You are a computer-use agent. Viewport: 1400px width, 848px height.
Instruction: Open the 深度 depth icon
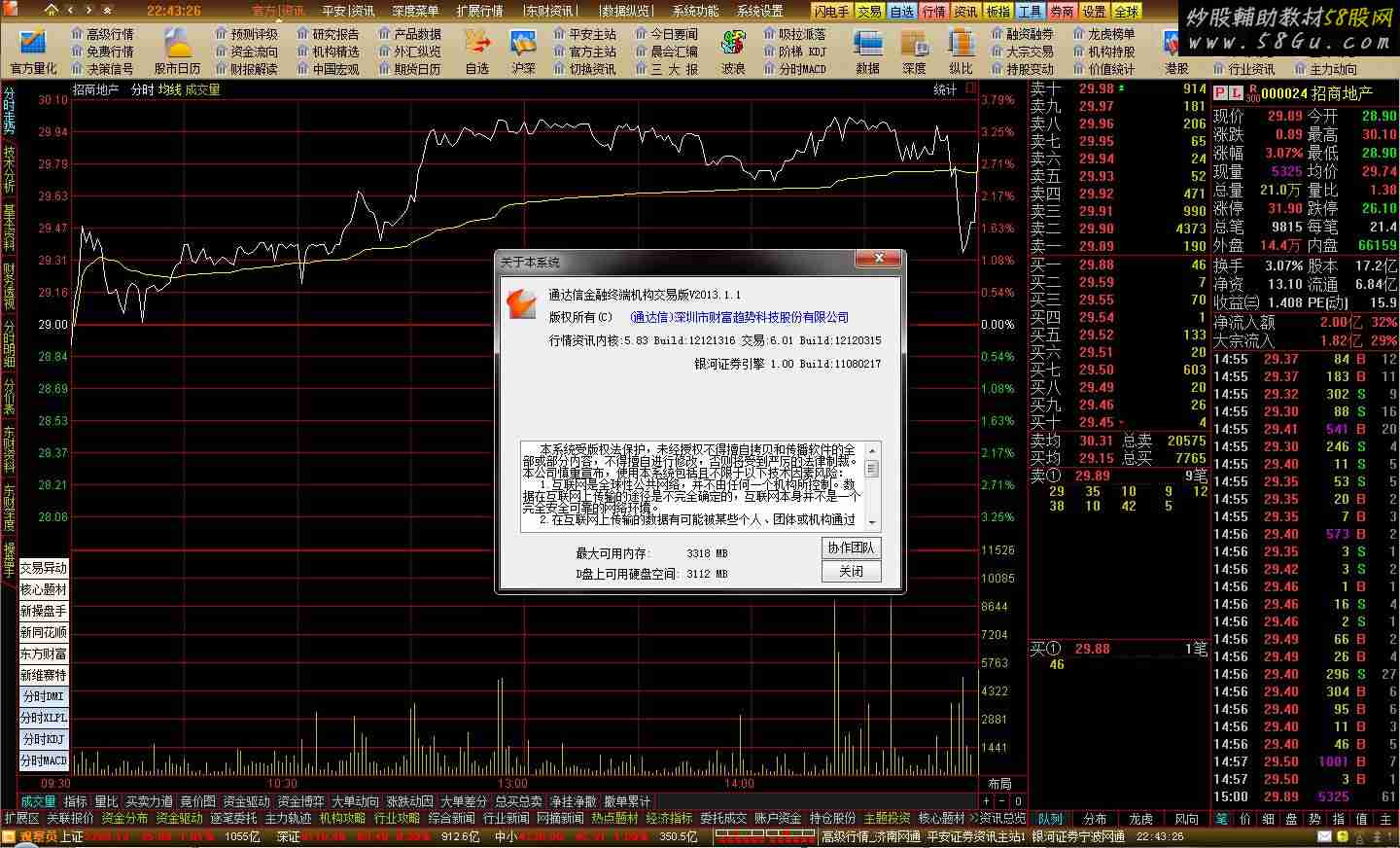click(x=914, y=51)
